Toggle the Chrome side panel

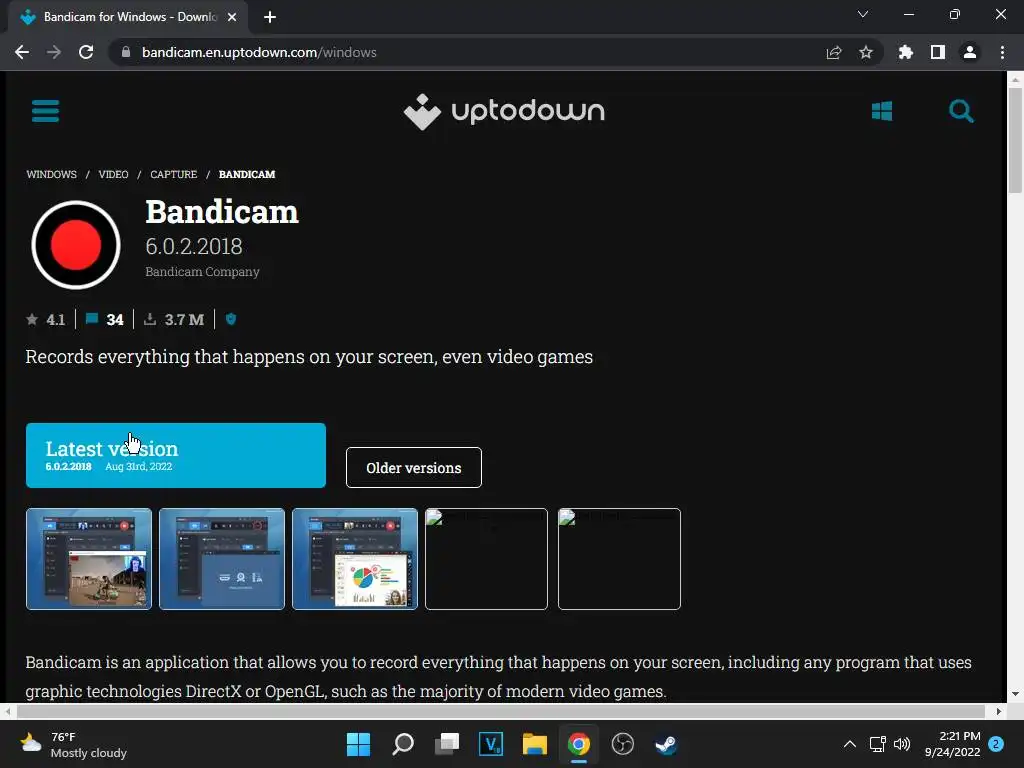pos(938,52)
